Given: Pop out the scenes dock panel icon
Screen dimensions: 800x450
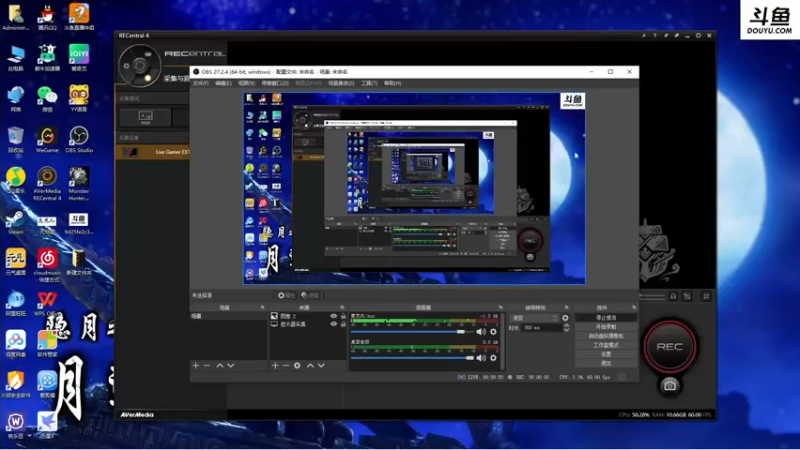Looking at the screenshot, I should pyautogui.click(x=262, y=307).
